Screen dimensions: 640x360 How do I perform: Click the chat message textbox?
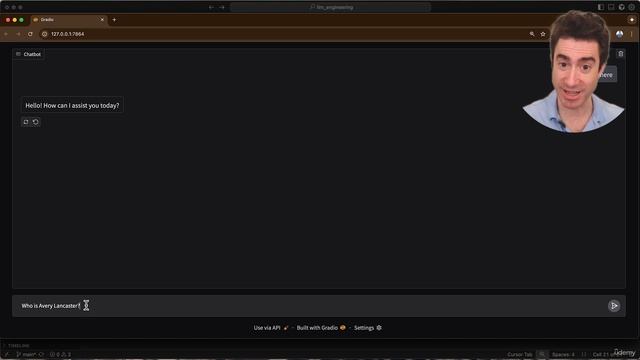310,306
